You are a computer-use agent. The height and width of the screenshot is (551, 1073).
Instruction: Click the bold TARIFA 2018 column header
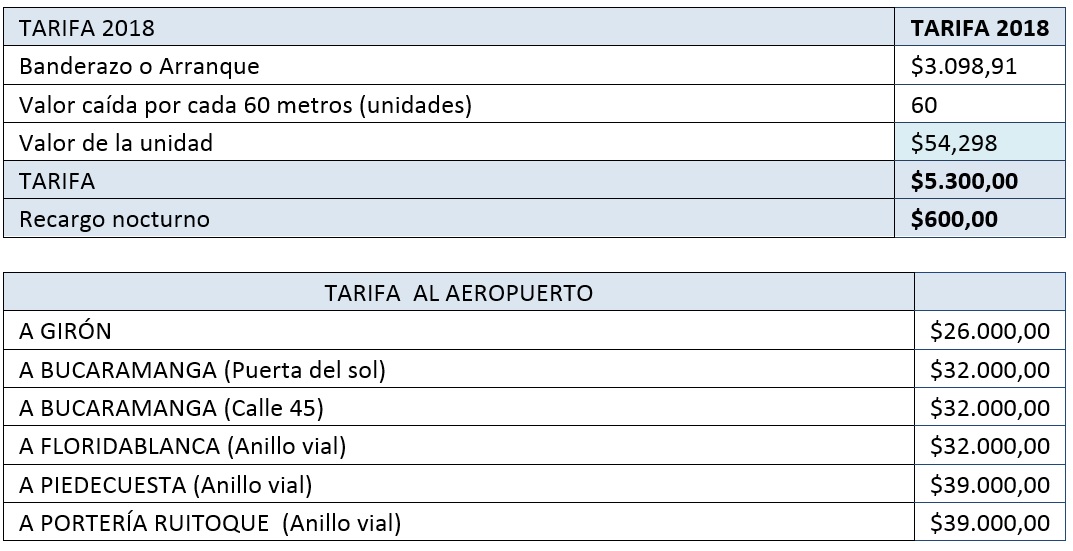click(x=980, y=27)
